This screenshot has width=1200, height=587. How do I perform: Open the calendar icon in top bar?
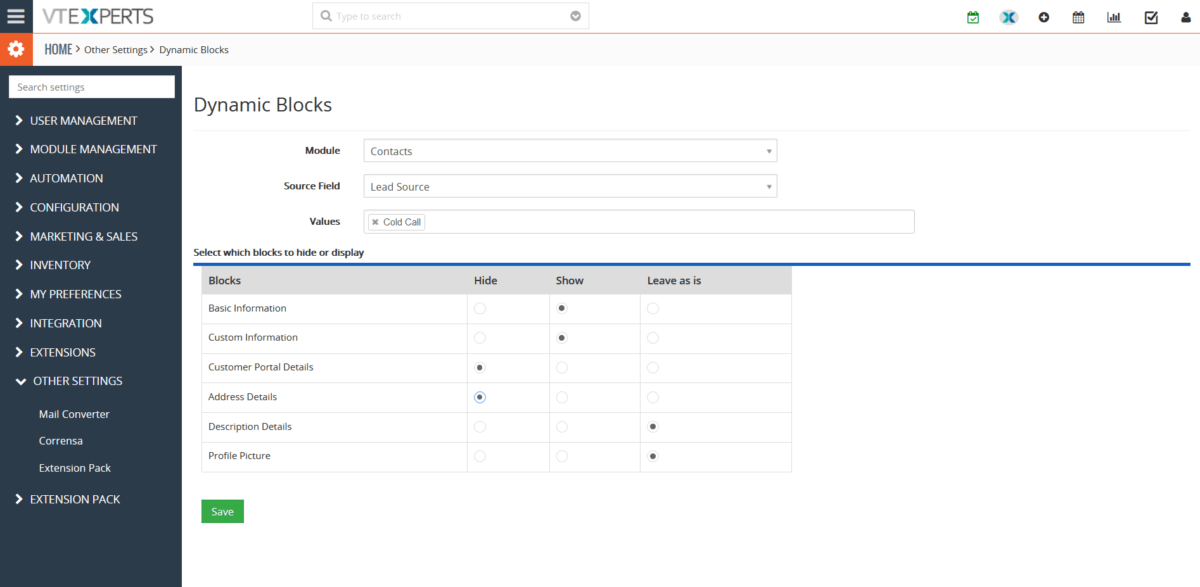pos(1078,17)
